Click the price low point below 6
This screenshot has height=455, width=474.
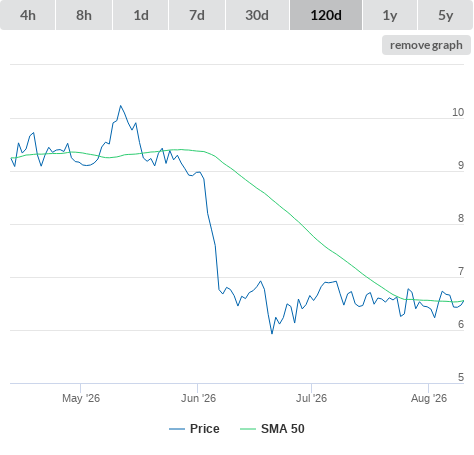click(x=272, y=333)
